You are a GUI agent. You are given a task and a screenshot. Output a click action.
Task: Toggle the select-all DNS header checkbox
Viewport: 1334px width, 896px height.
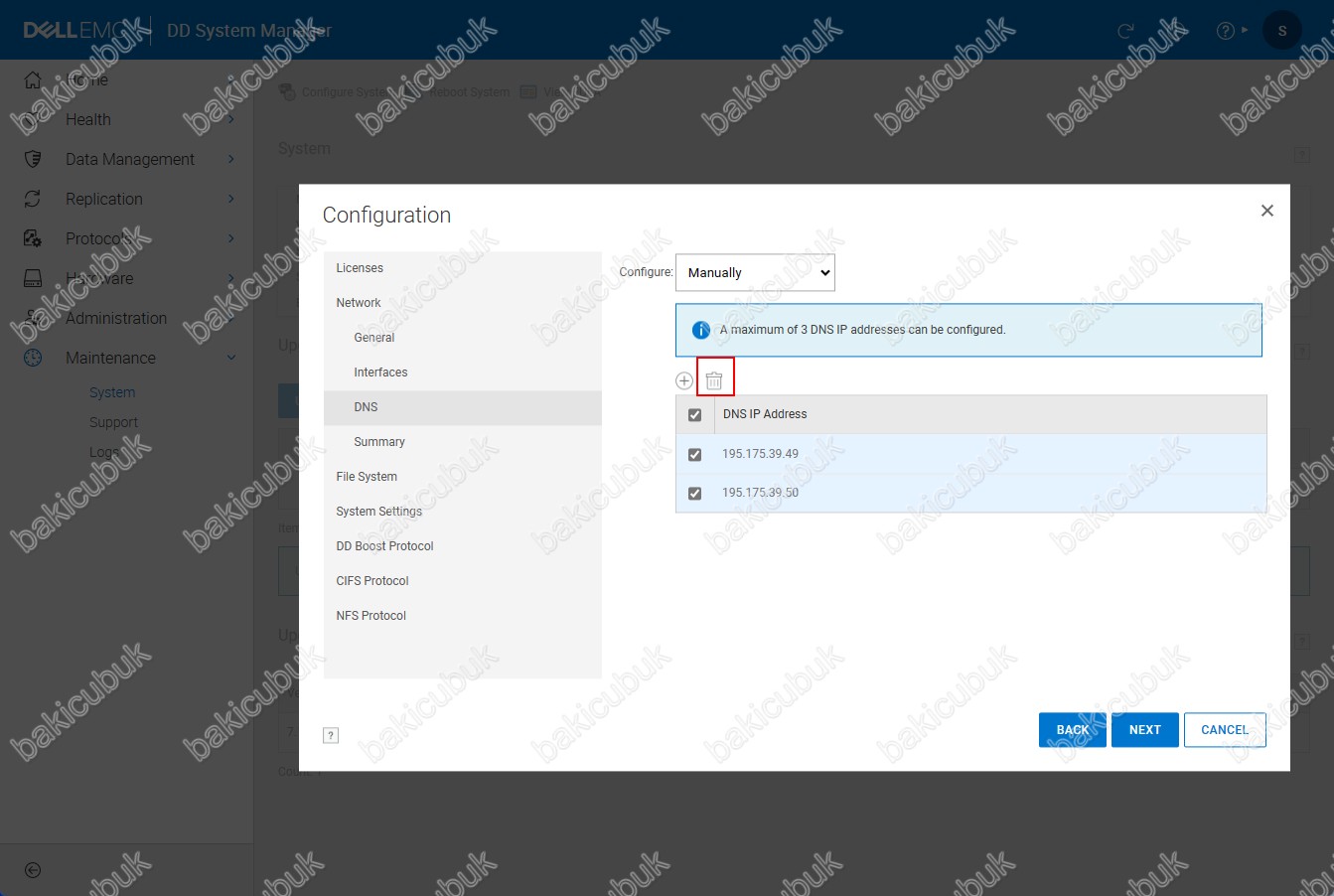point(694,415)
